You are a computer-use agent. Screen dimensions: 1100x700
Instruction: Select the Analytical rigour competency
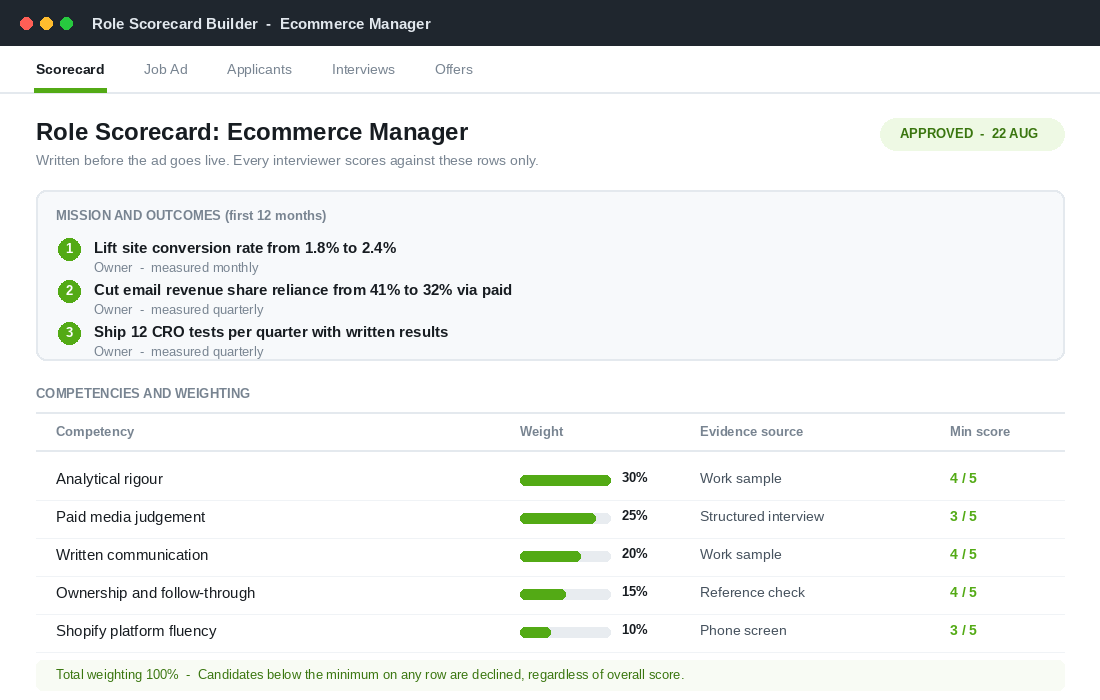109,479
